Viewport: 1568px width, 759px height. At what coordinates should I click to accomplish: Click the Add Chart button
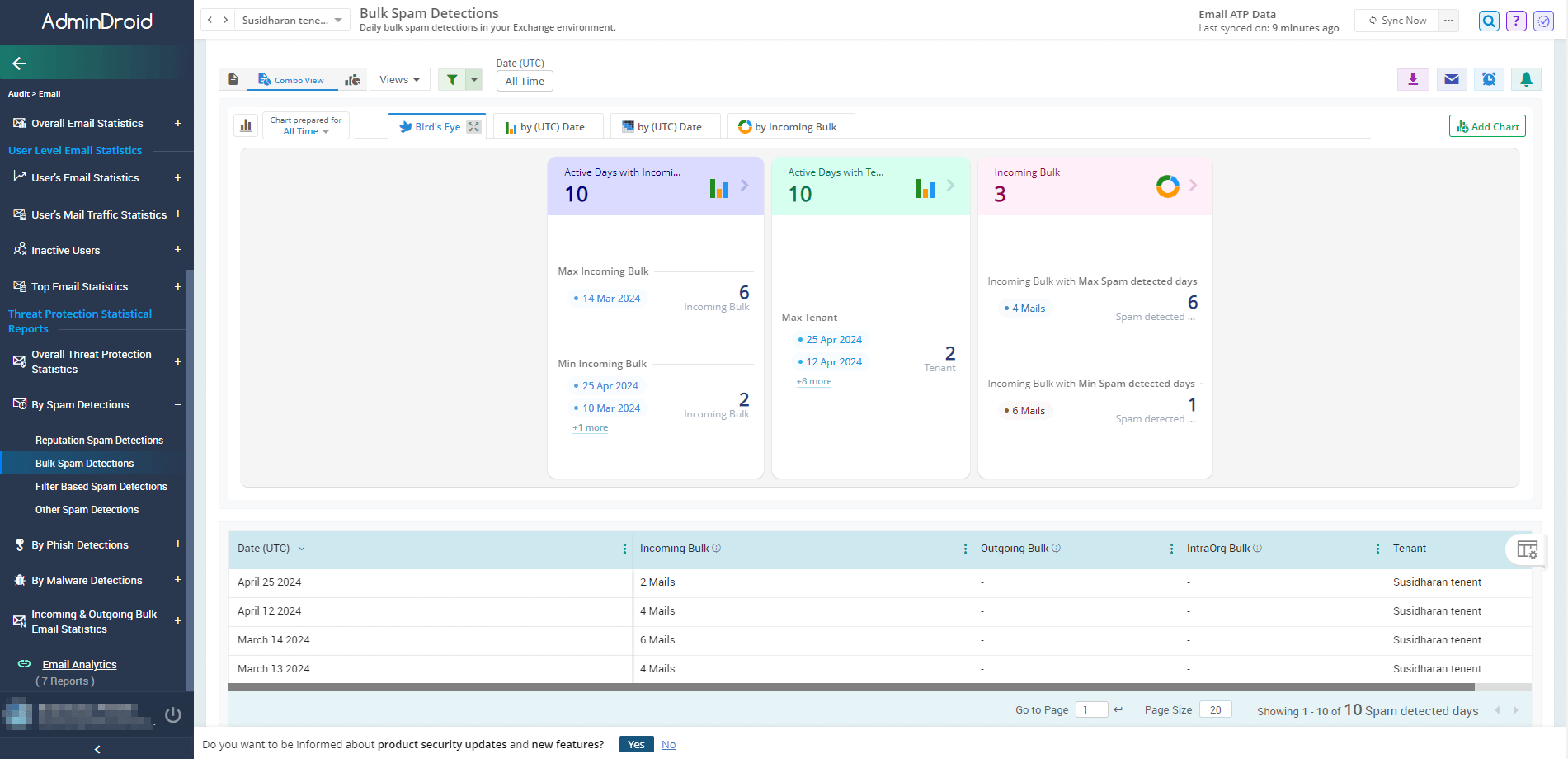1486,125
